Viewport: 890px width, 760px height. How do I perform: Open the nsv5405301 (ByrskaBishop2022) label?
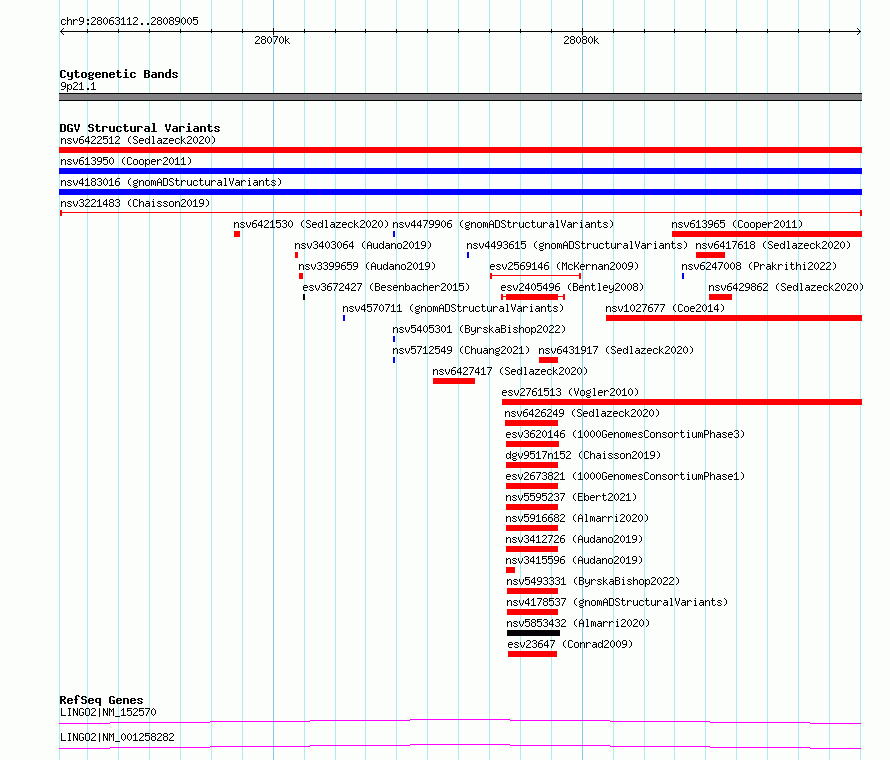[x=479, y=329]
